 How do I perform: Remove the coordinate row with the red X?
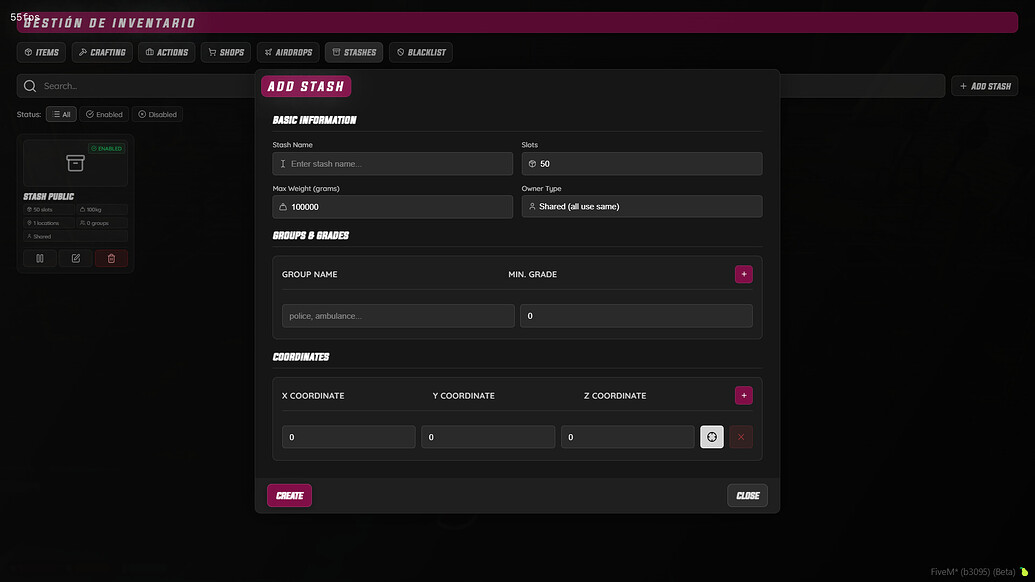743,436
